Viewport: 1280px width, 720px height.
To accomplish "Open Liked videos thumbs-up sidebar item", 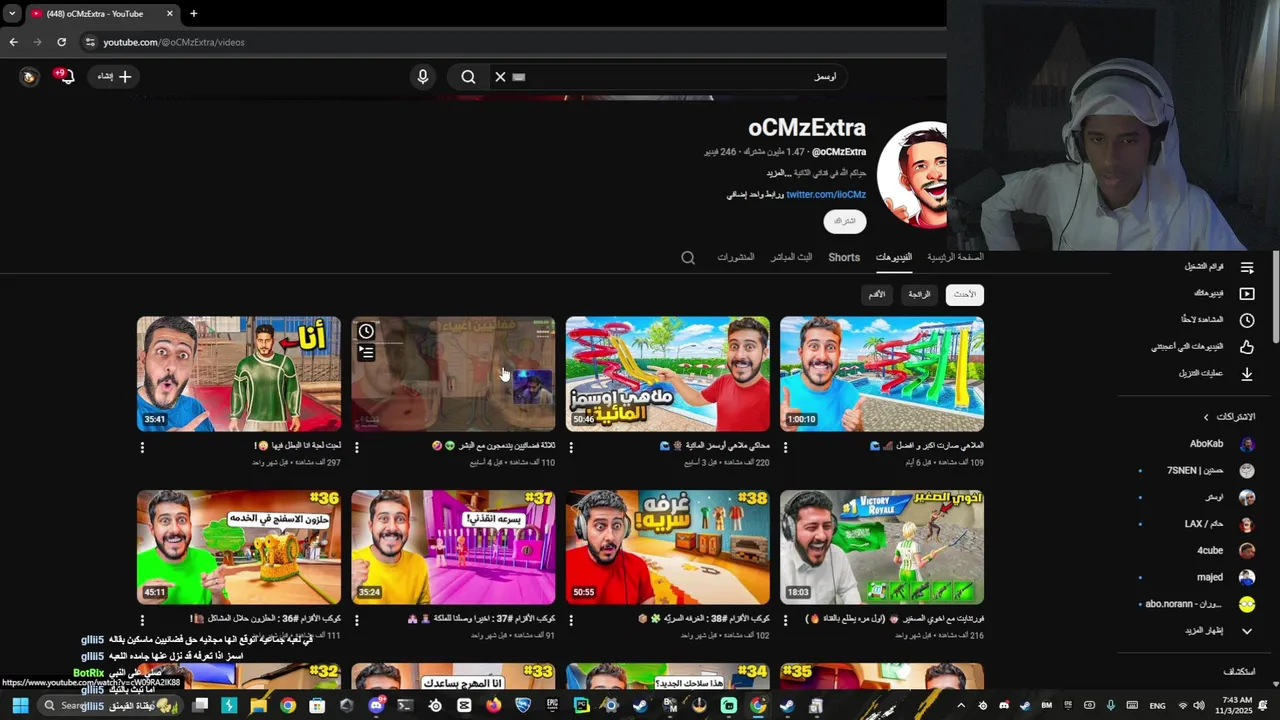I will pos(1200,347).
